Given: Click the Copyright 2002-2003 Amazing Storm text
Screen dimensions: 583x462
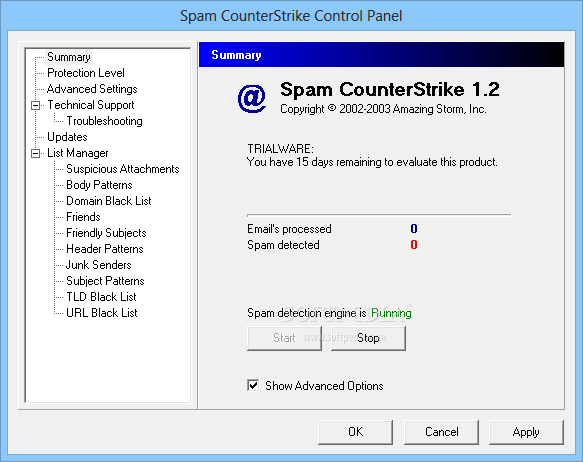Looking at the screenshot, I should click(x=383, y=109).
